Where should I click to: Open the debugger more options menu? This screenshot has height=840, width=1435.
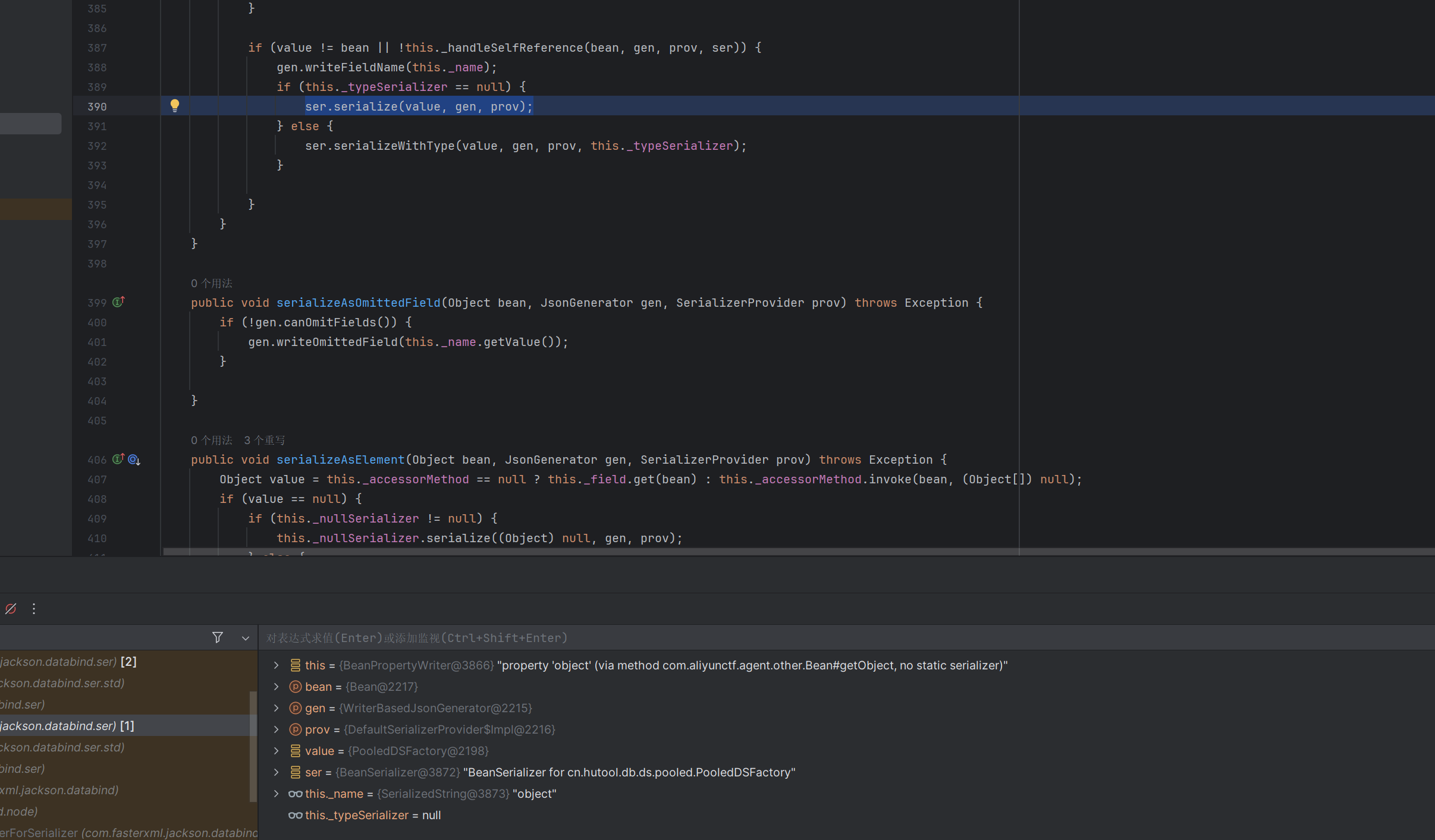tap(34, 609)
